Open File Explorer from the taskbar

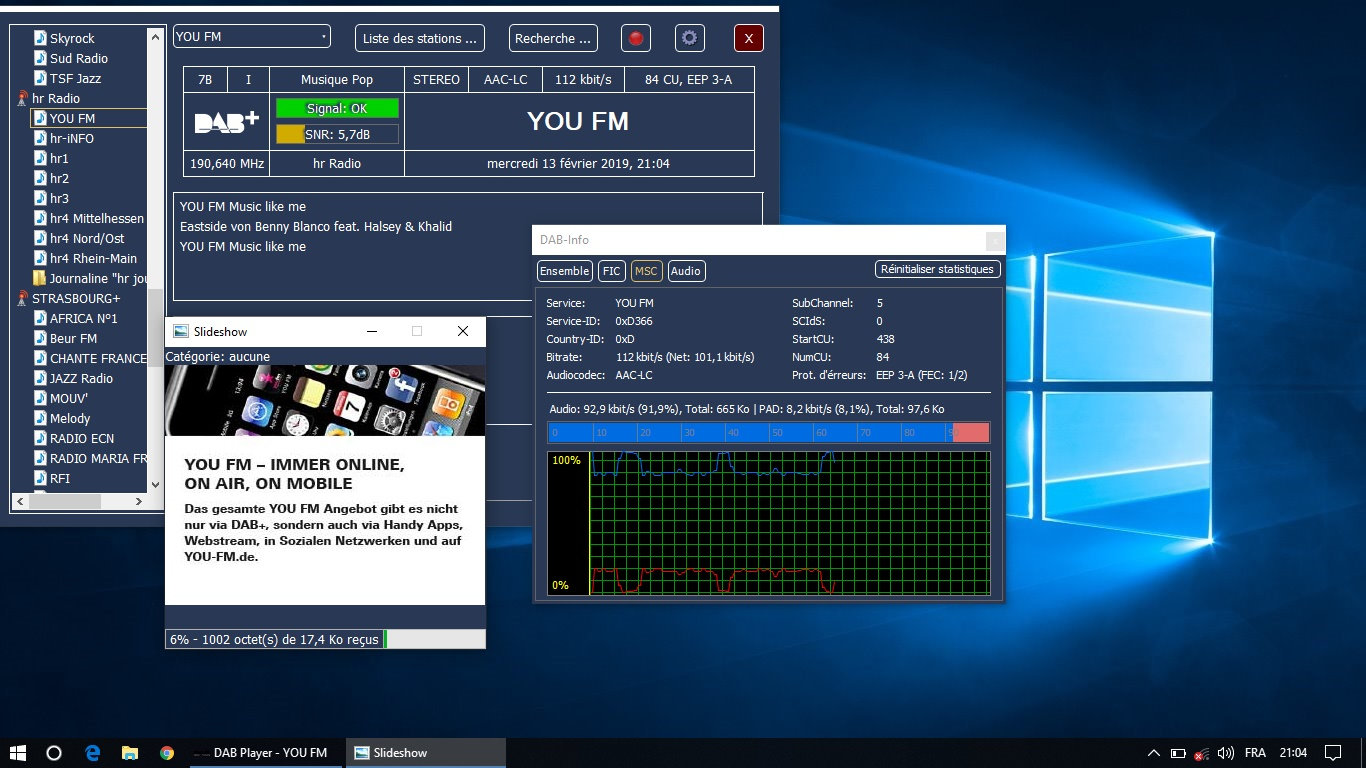tap(130, 752)
